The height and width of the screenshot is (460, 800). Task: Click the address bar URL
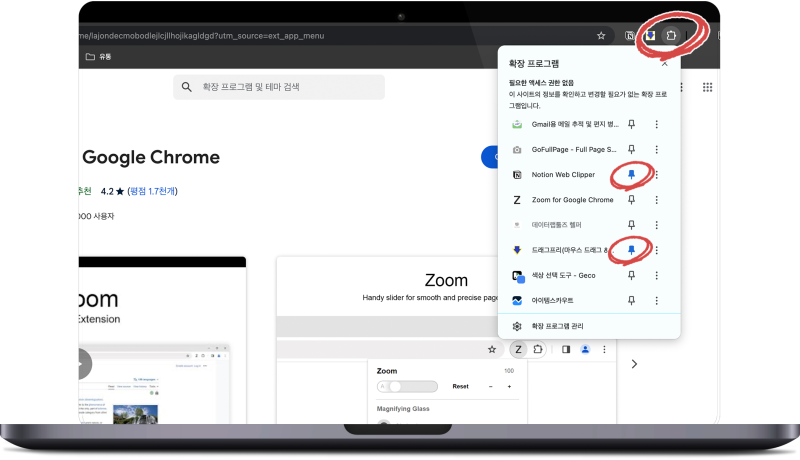coord(202,36)
